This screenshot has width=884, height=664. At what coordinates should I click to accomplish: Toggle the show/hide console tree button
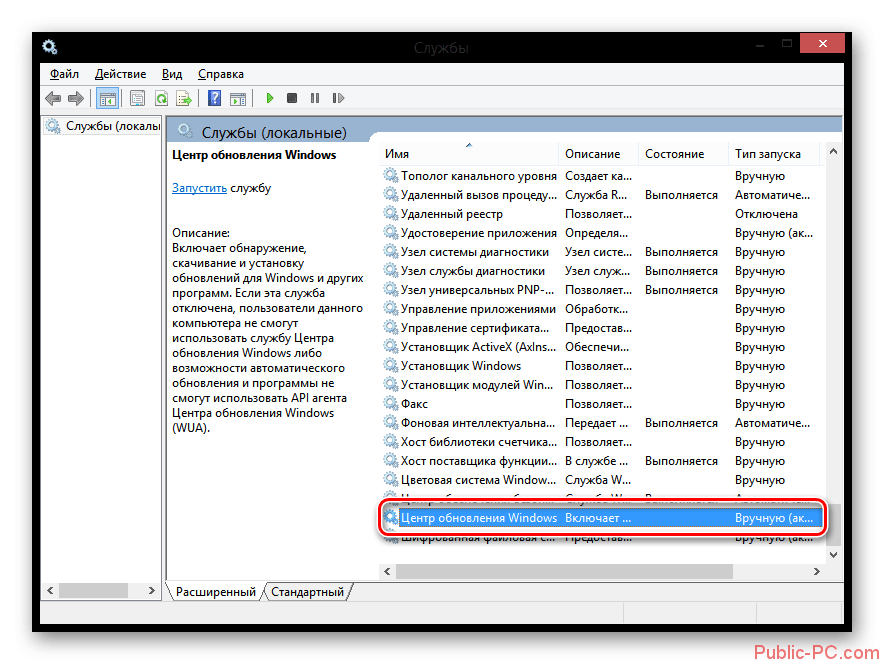pos(106,98)
